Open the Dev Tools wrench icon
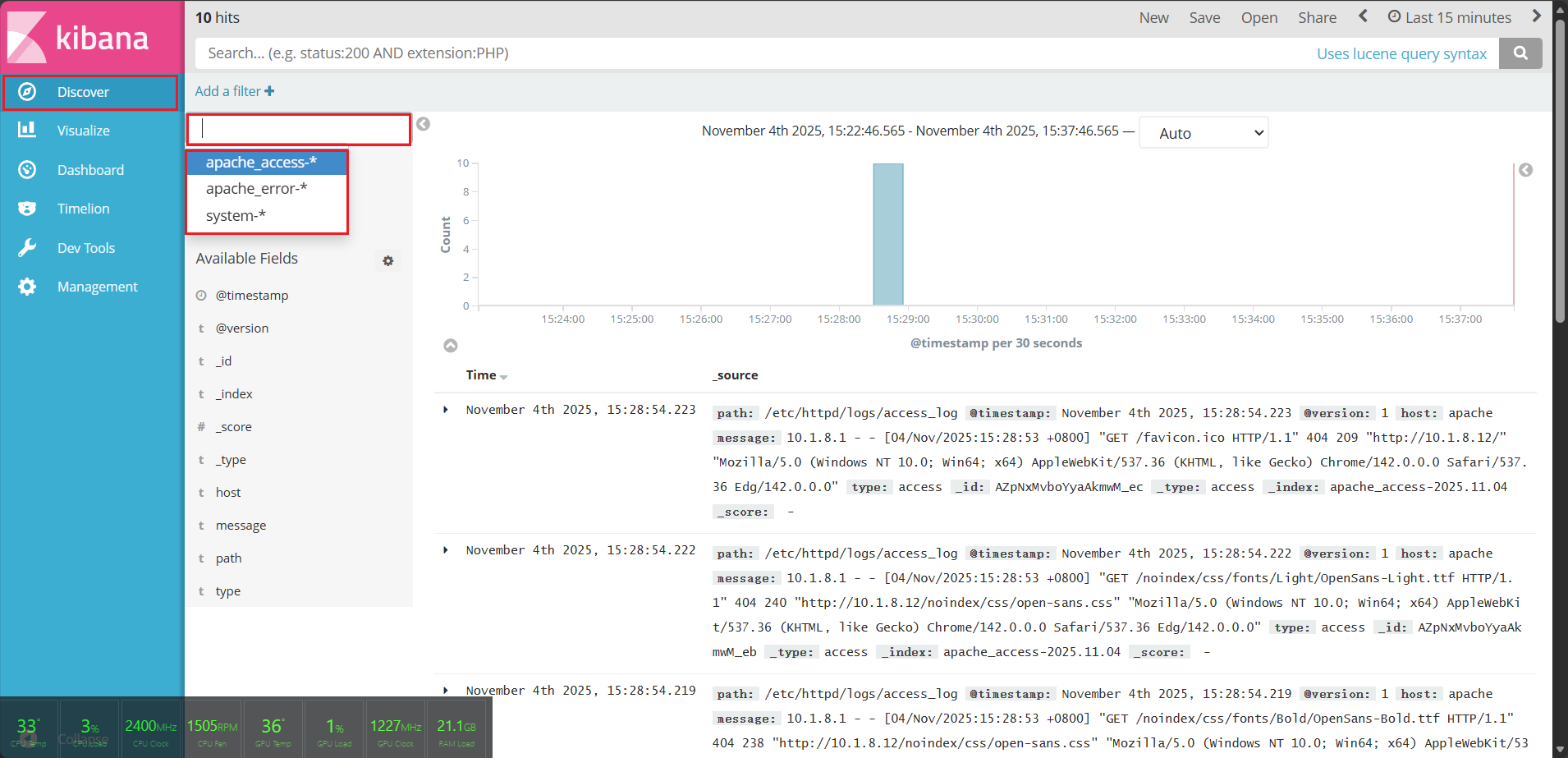1568x758 pixels. 27,248
